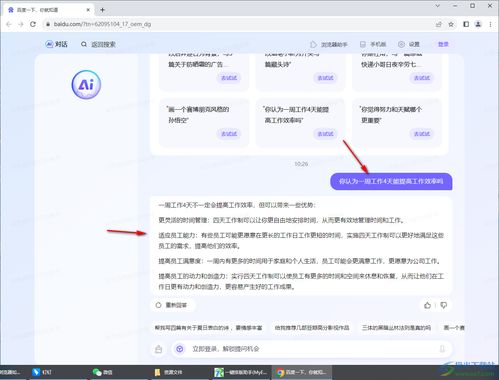Viewport: 499px width, 380px height.
Task: Select the return-to-search tab
Action: tap(98, 44)
